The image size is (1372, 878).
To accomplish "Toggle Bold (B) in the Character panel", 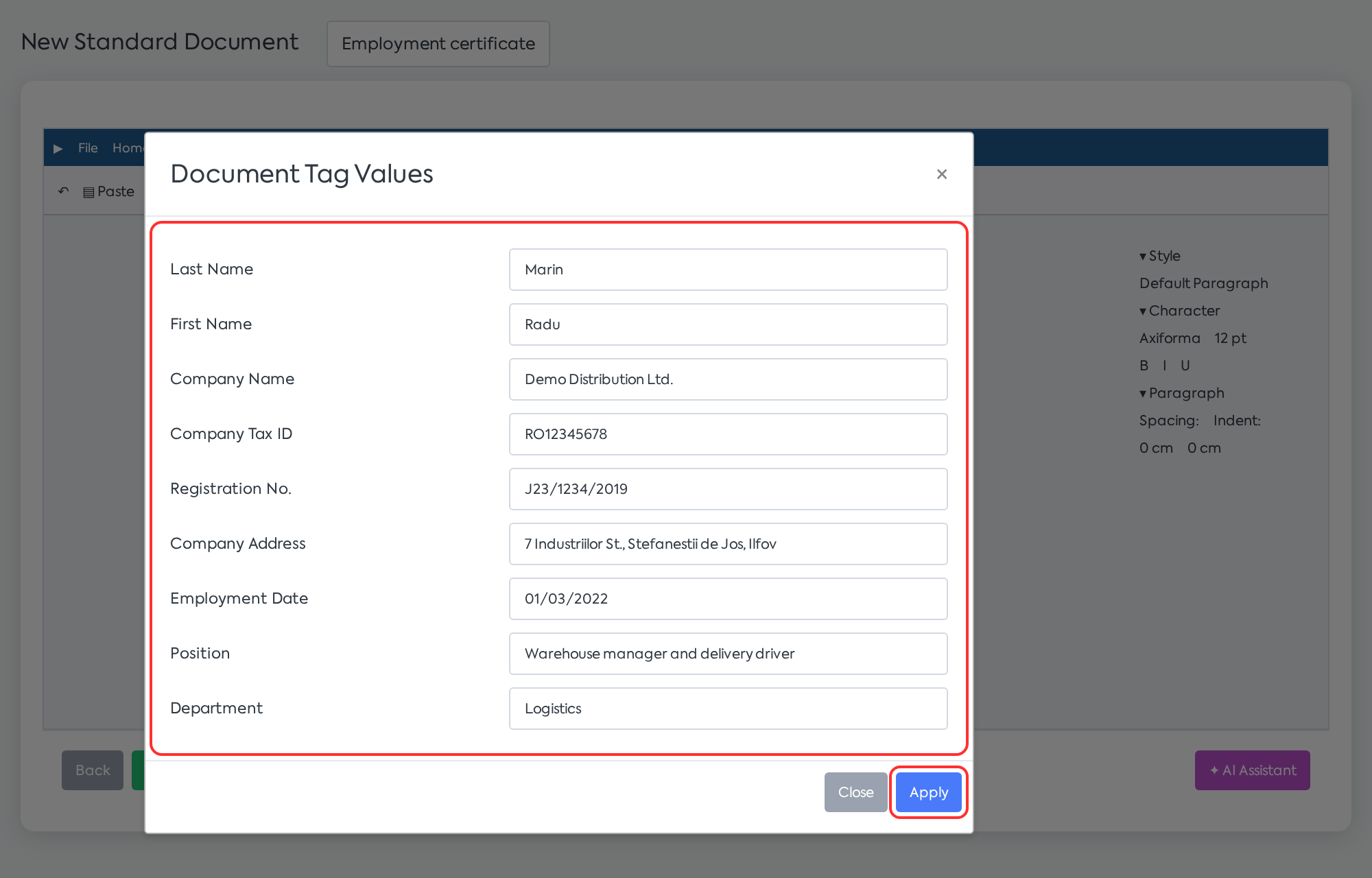I will pos(1144,366).
